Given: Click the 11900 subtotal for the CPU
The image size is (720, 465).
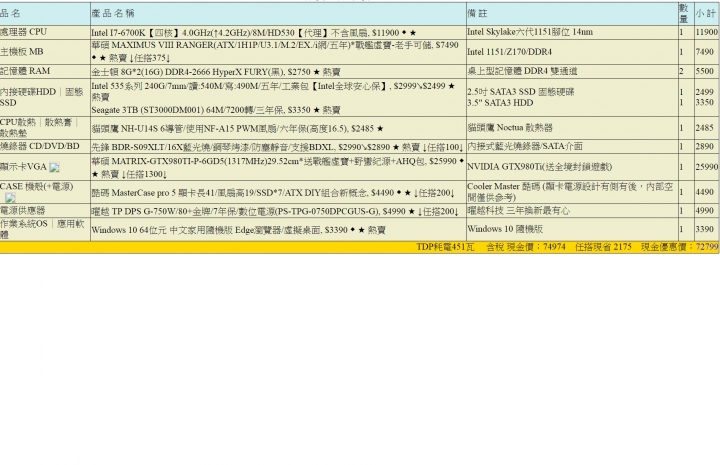Looking at the screenshot, I should (707, 32).
